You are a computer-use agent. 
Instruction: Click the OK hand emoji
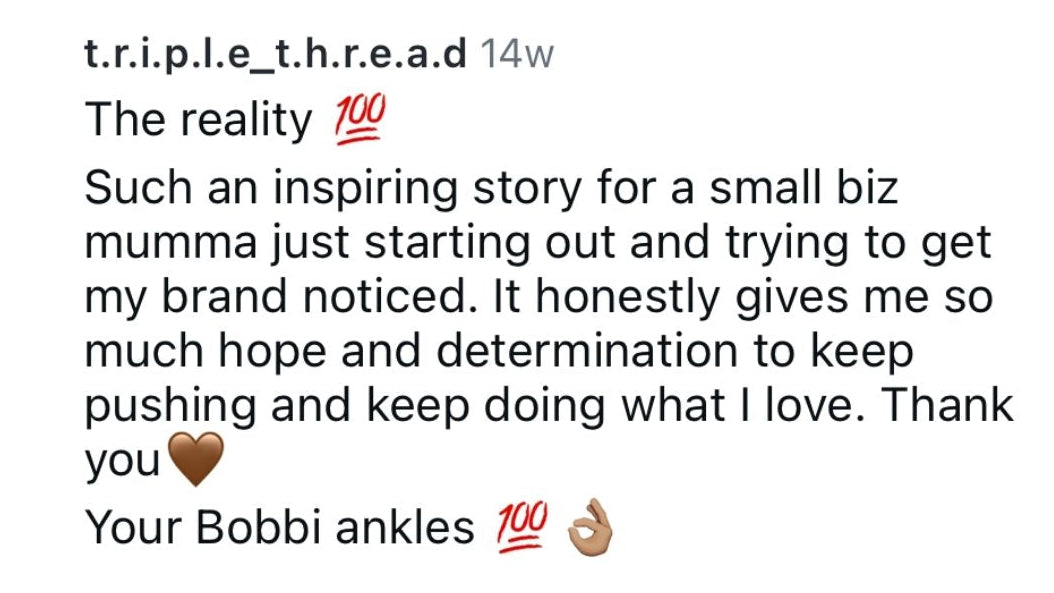tap(590, 526)
